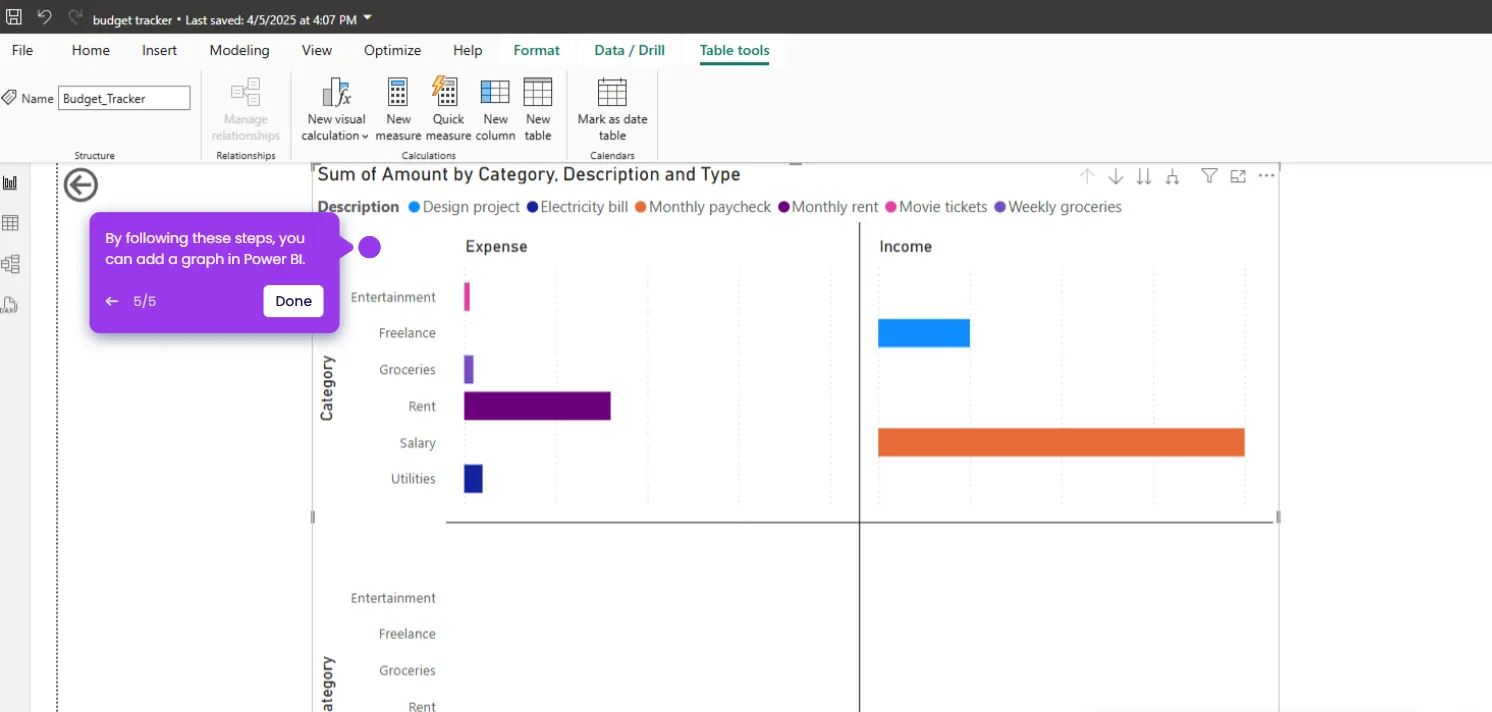Image resolution: width=1492 pixels, height=712 pixels.
Task: Select the Table tools tab
Action: pos(735,50)
